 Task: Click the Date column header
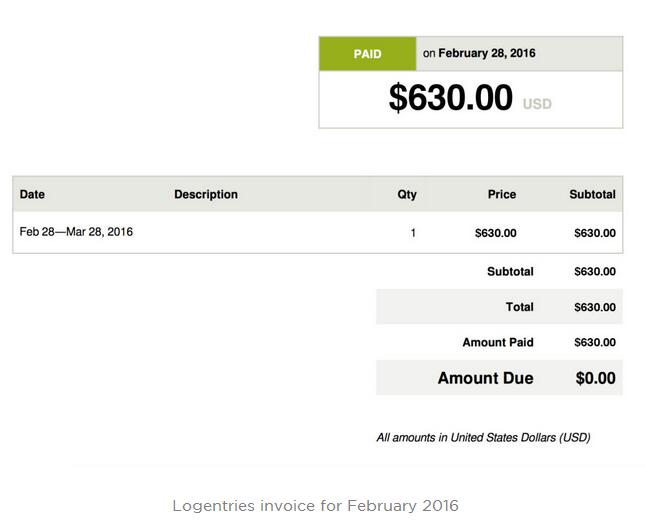pyautogui.click(x=32, y=194)
